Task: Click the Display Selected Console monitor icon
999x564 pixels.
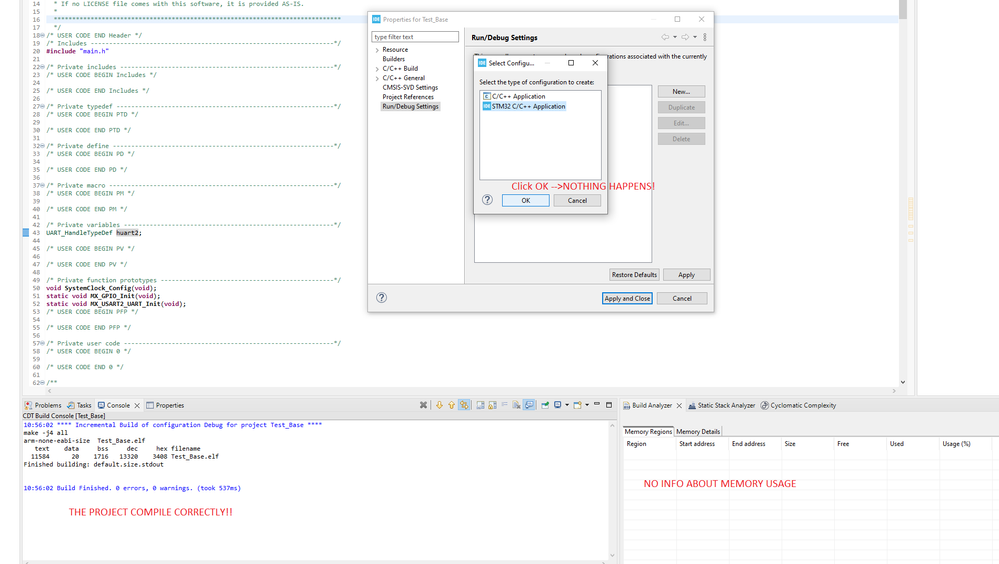Action: (557, 405)
